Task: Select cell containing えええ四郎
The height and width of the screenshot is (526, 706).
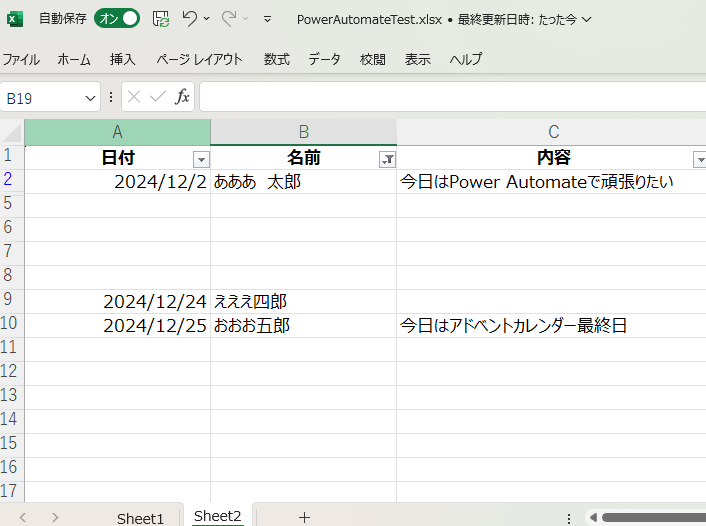Action: tap(303, 302)
